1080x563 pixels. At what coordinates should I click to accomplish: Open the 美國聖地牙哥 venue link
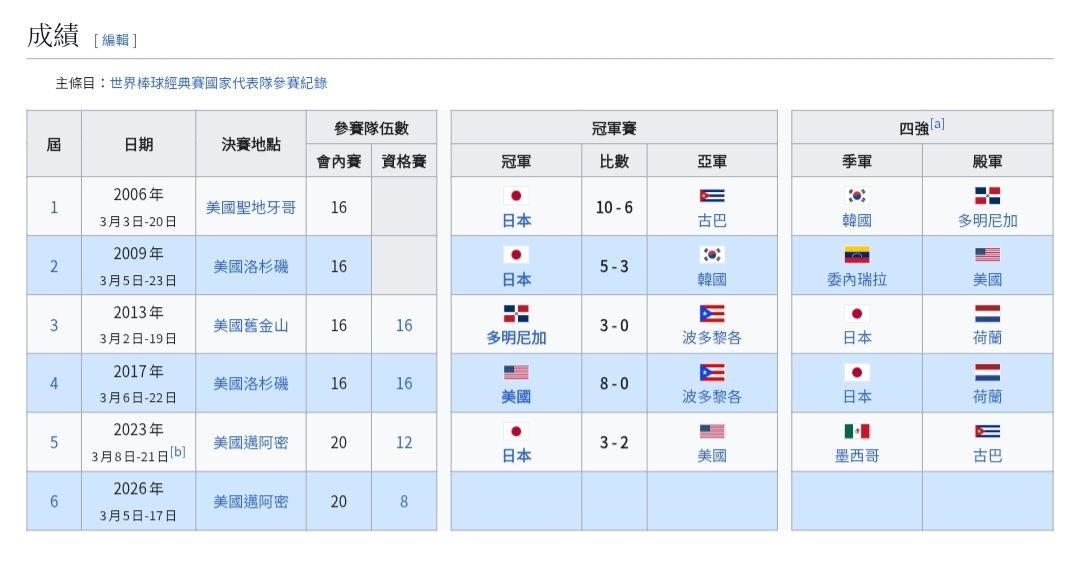coord(251,208)
